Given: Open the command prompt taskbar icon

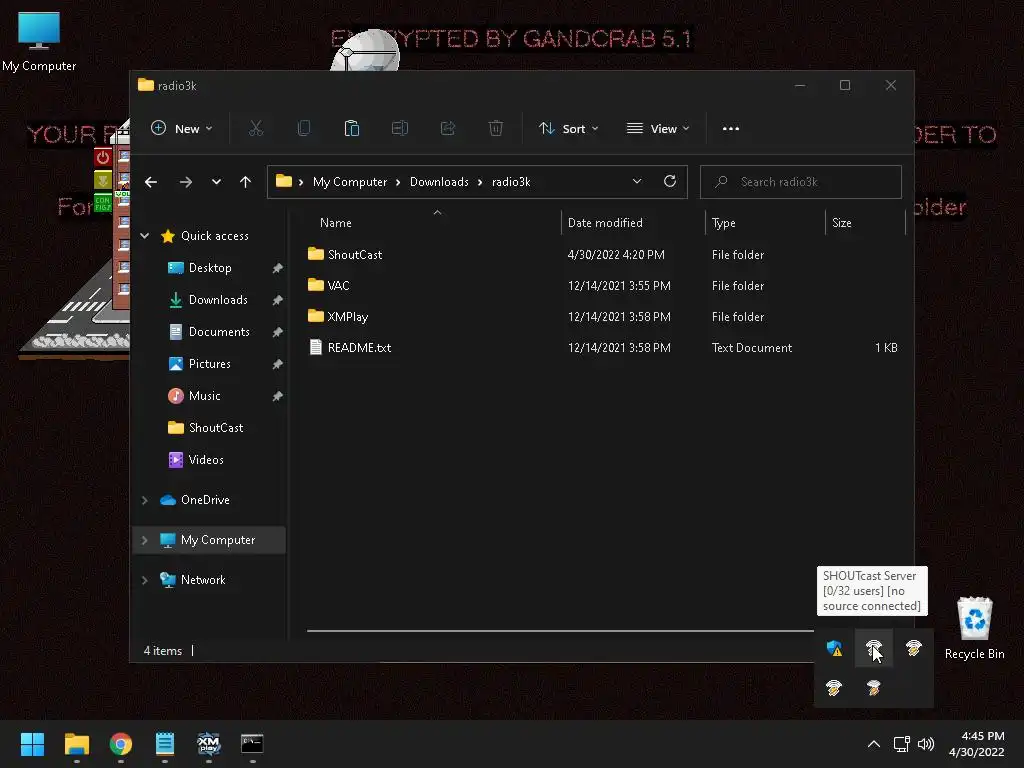Looking at the screenshot, I should click(252, 744).
